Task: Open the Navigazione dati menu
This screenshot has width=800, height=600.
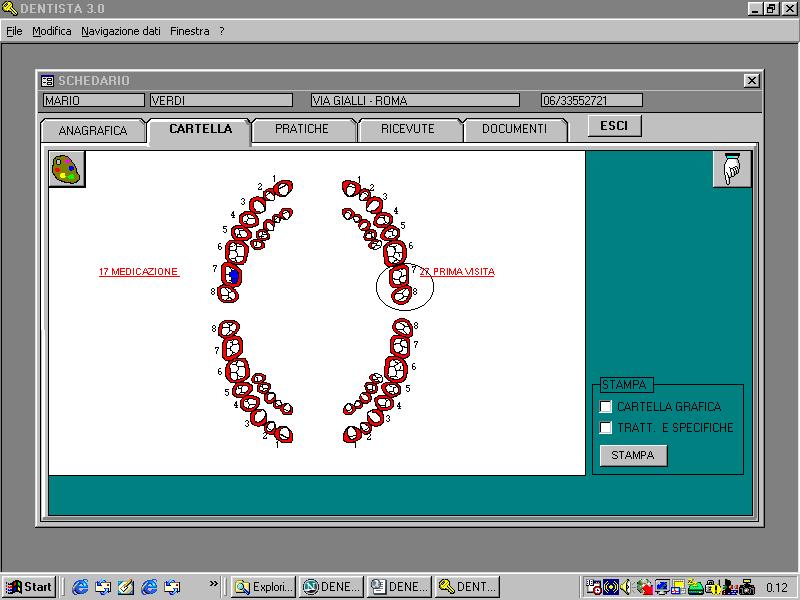Action: (120, 31)
